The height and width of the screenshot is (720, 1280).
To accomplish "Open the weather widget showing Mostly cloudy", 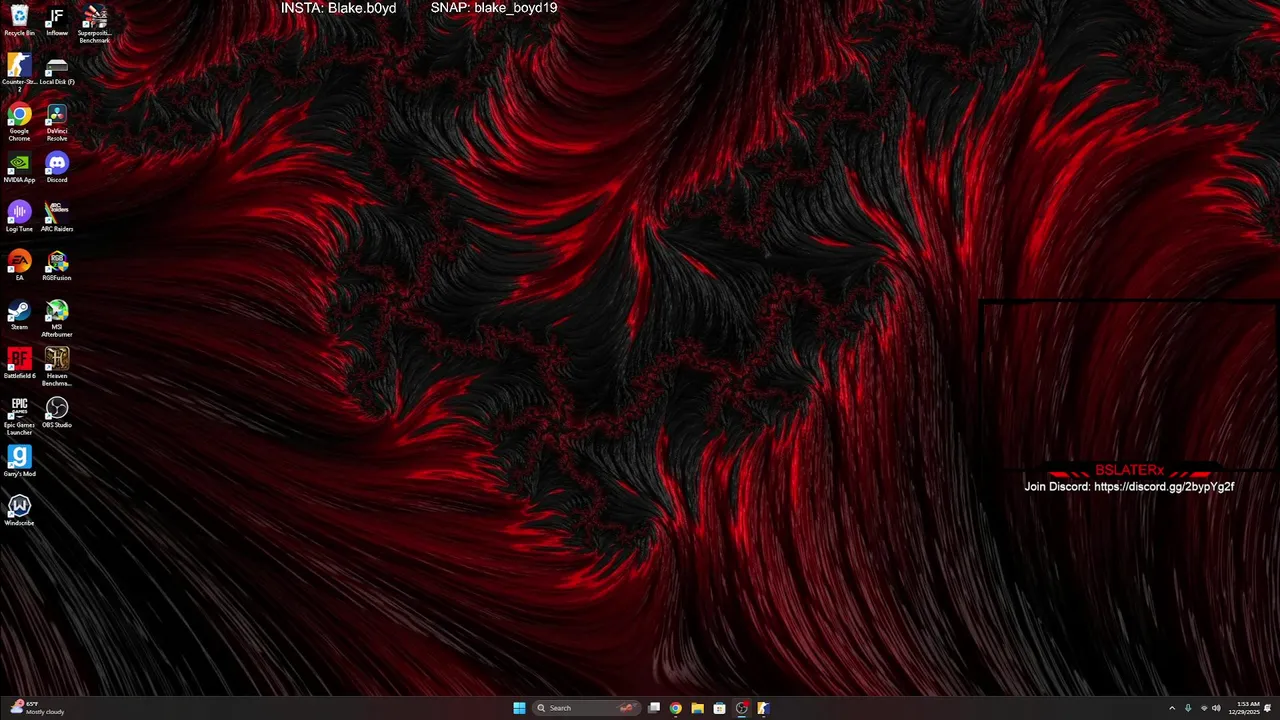I will (x=38, y=708).
